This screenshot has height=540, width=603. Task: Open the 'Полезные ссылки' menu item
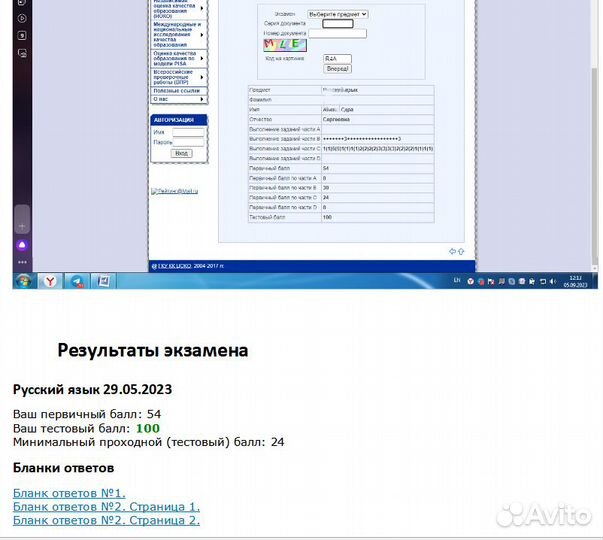point(179,91)
